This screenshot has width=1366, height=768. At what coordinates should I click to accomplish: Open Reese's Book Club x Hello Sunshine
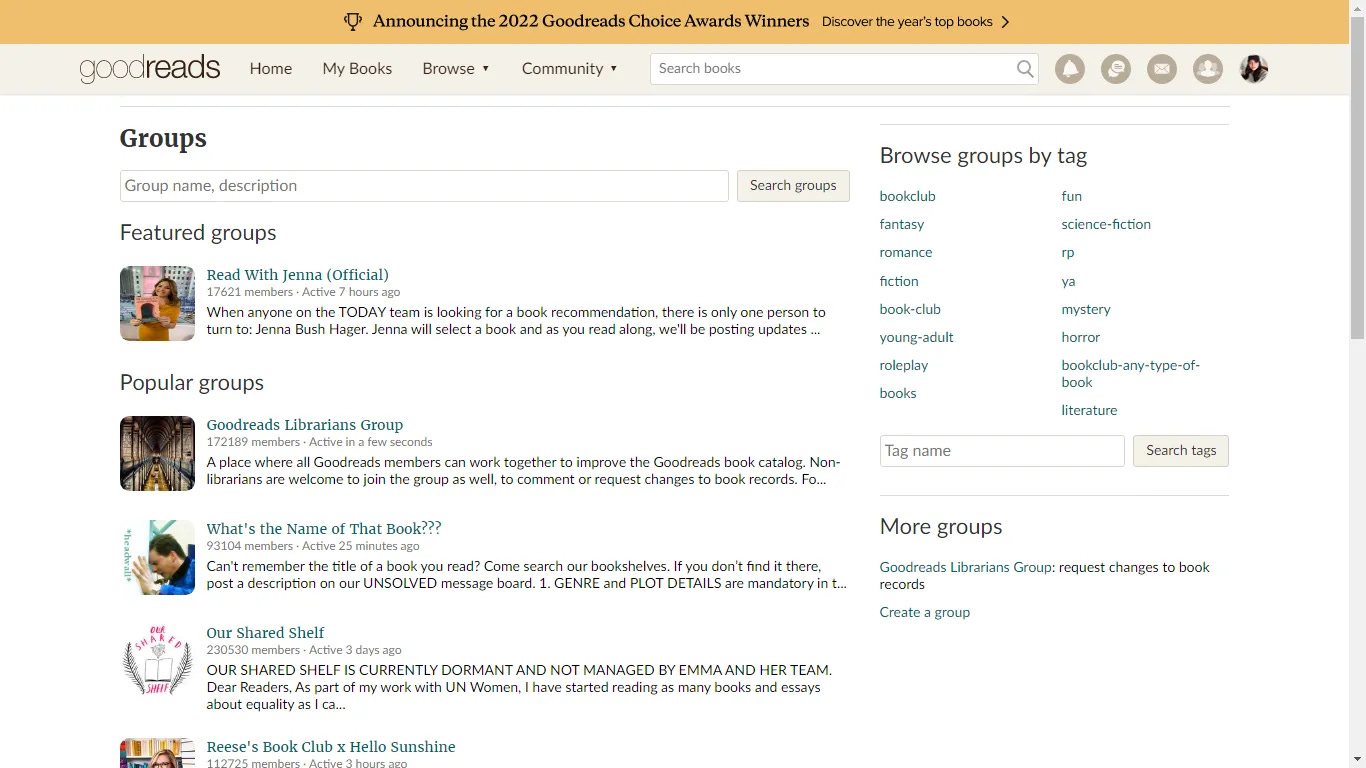pyautogui.click(x=330, y=747)
